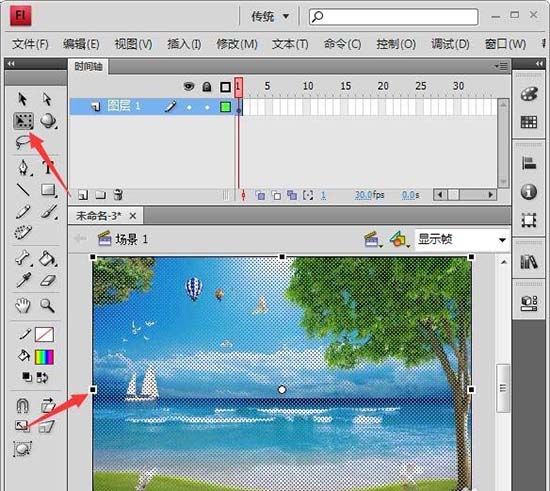The image size is (550, 491).
Task: Select the Lasso tool
Action: click(x=24, y=142)
